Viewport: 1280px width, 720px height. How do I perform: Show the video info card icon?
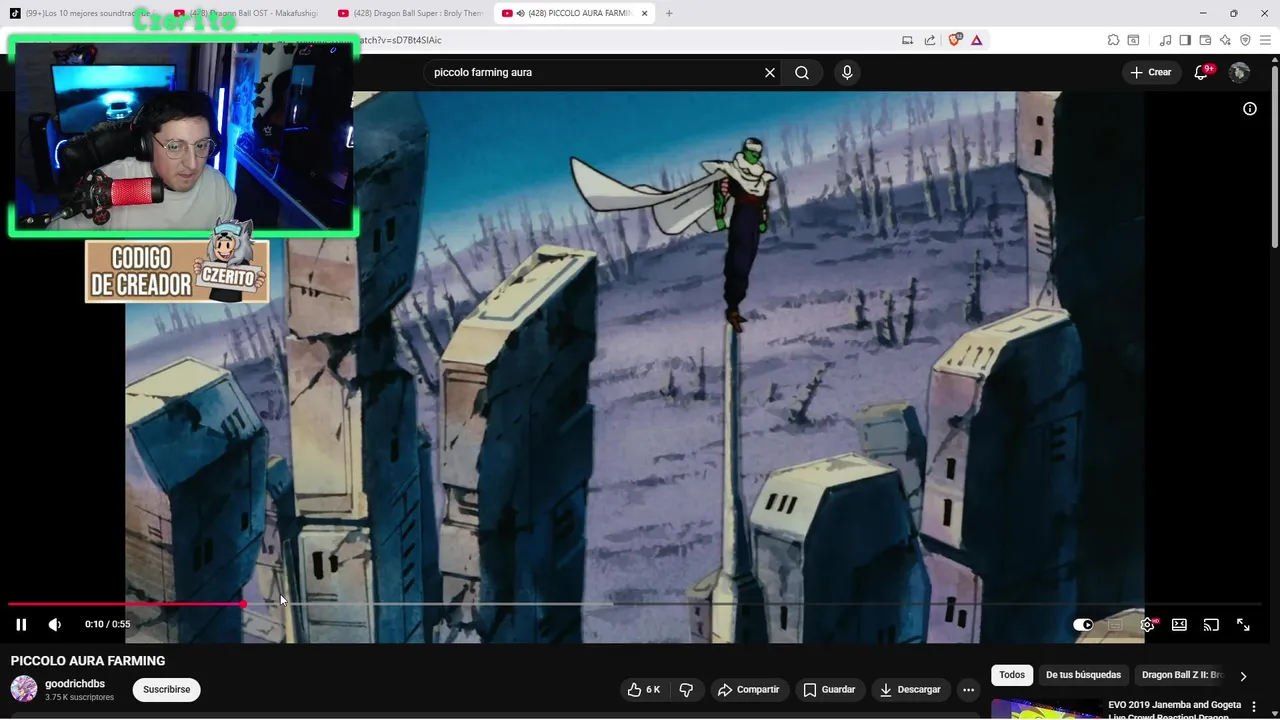point(1249,109)
